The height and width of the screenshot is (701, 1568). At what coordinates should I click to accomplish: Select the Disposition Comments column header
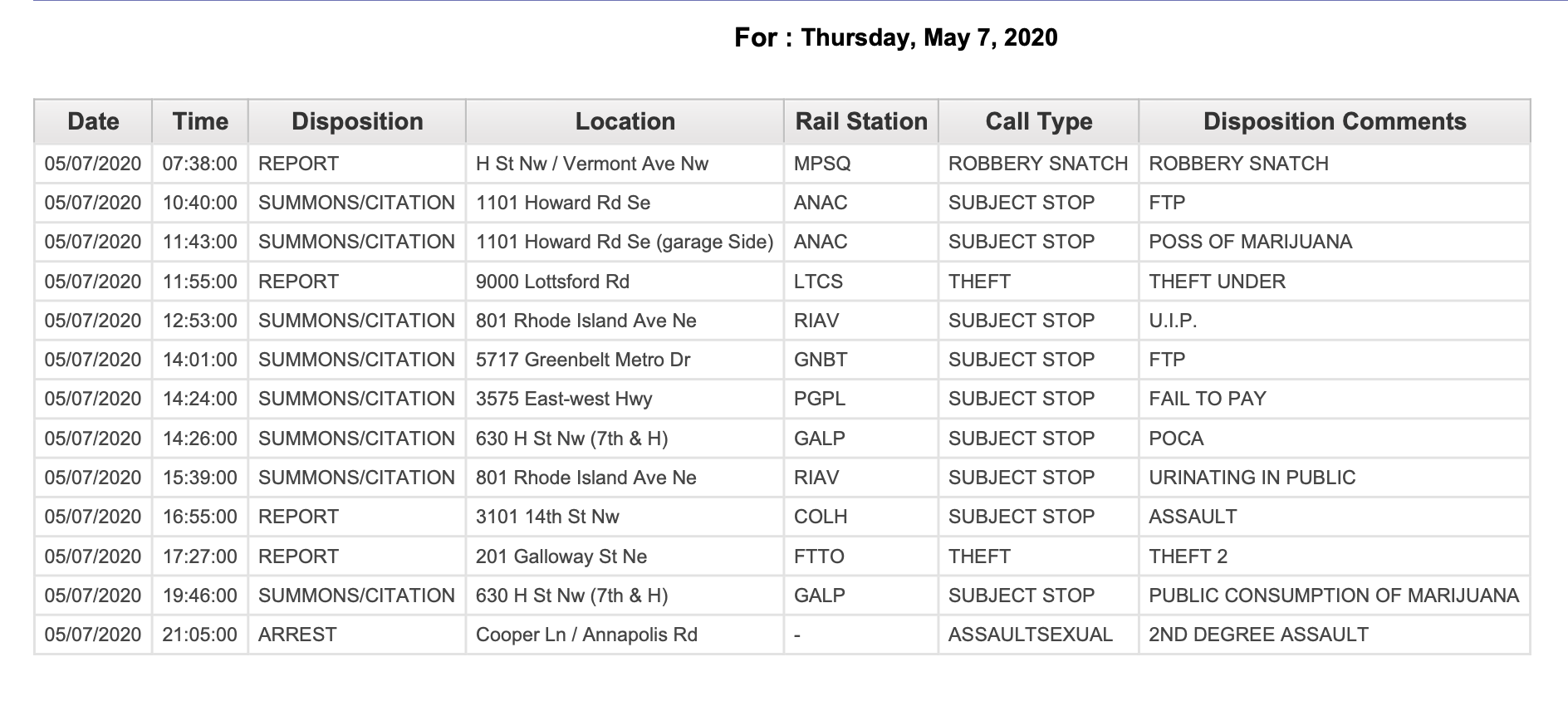tap(1335, 121)
